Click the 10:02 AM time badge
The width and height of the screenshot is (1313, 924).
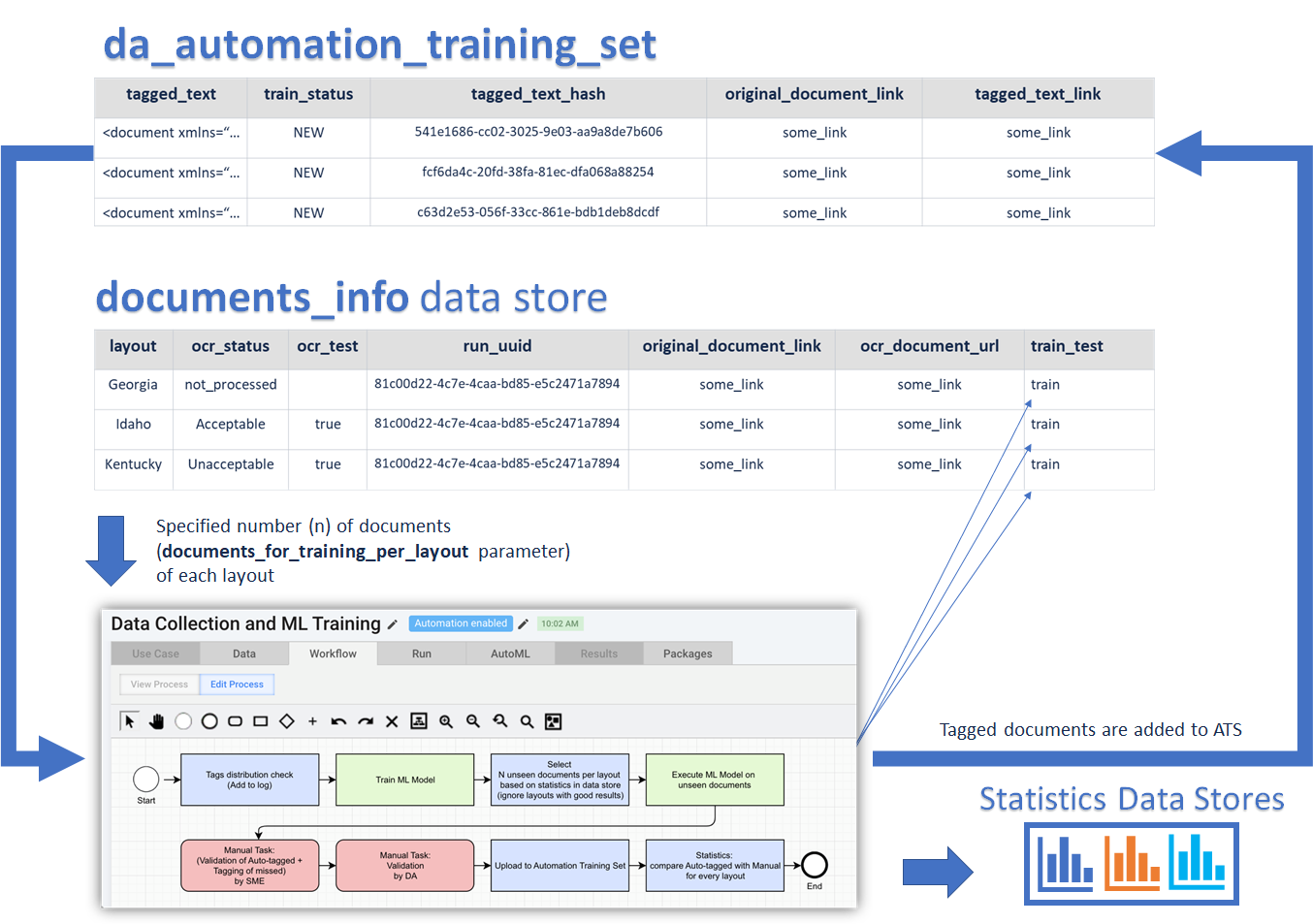560,623
